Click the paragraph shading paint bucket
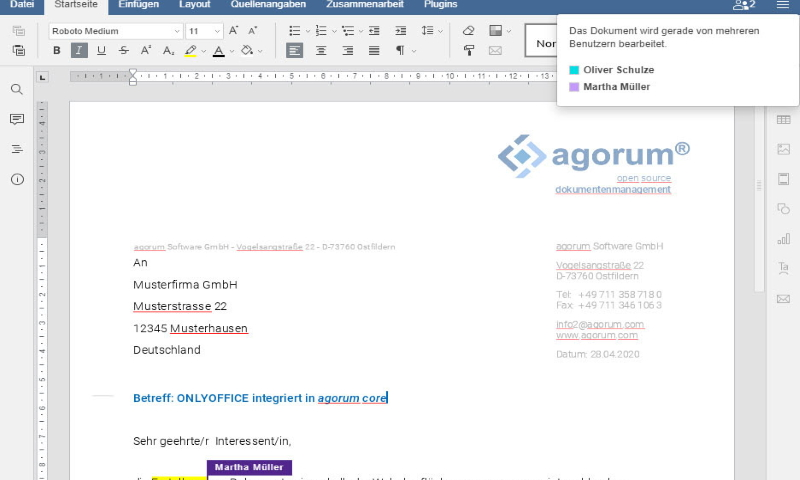 [247, 50]
